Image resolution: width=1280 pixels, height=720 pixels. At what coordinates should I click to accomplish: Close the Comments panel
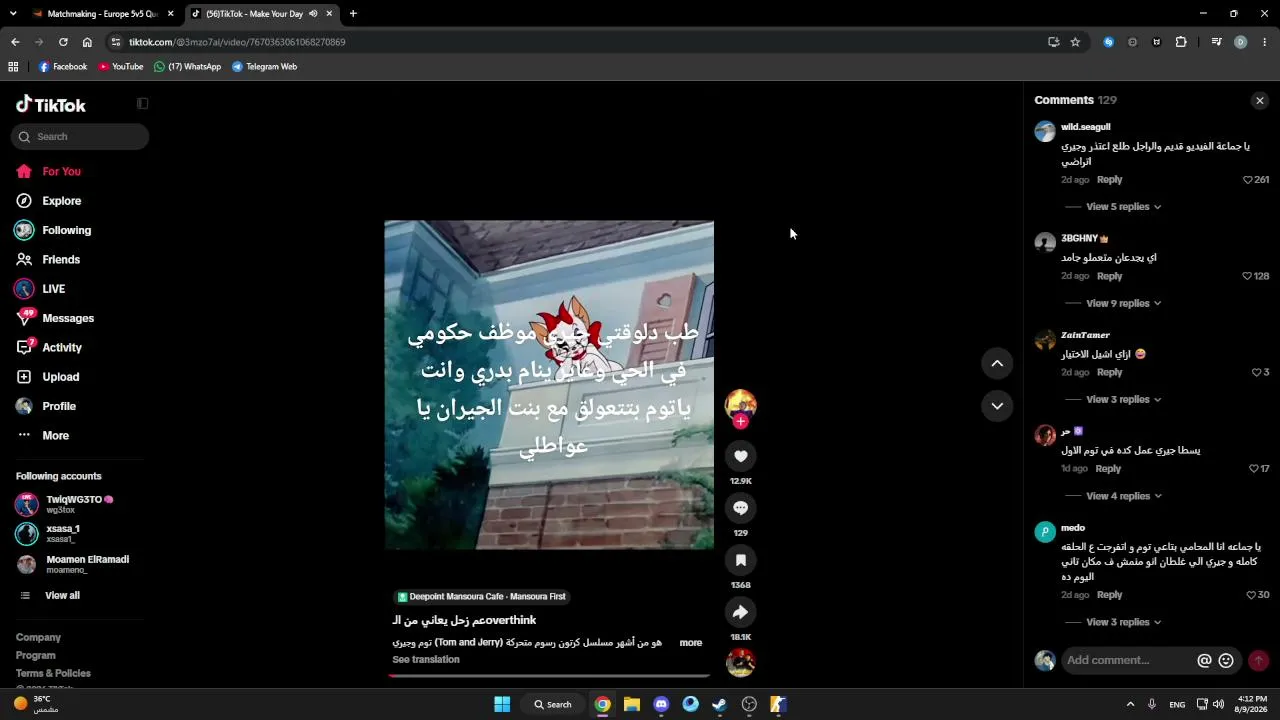1260,100
